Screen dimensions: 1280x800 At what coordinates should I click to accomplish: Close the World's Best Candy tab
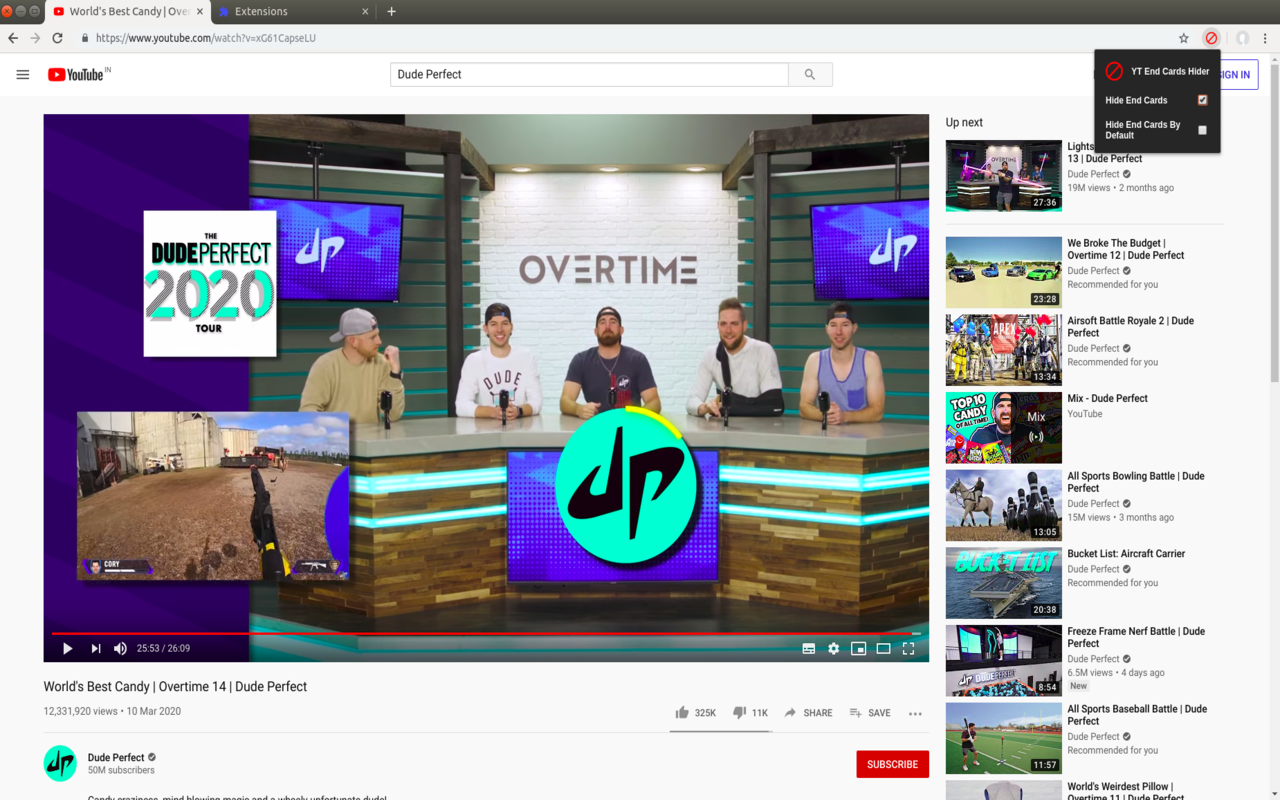click(x=200, y=12)
